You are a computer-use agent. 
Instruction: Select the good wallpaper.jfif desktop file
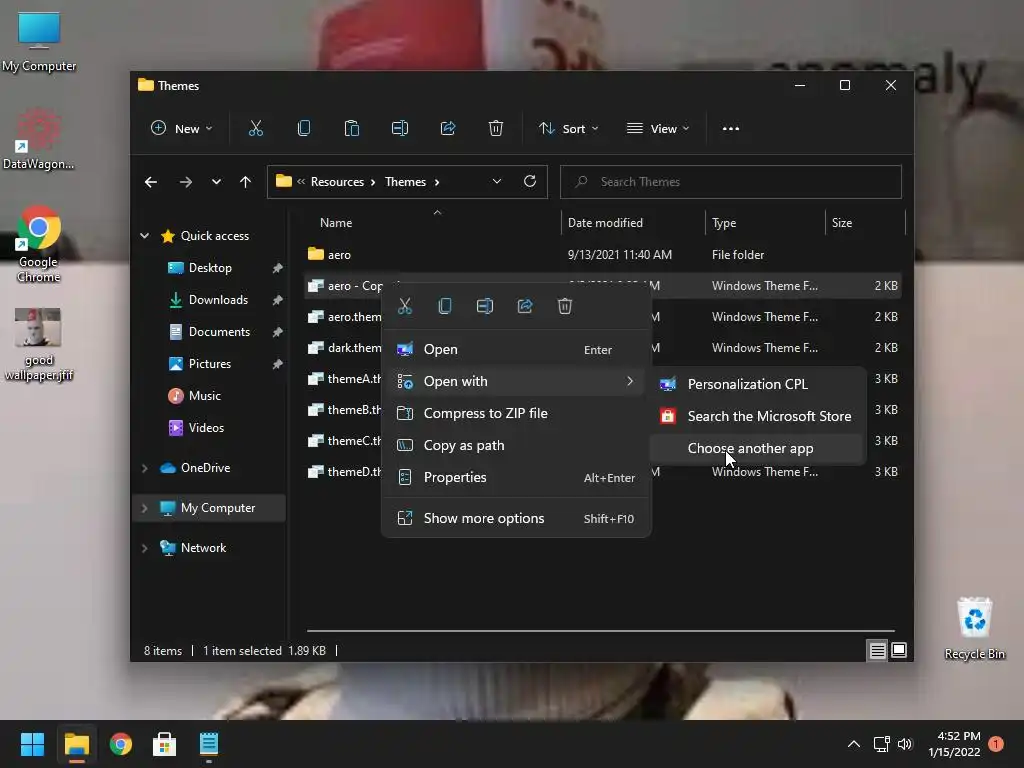[39, 345]
